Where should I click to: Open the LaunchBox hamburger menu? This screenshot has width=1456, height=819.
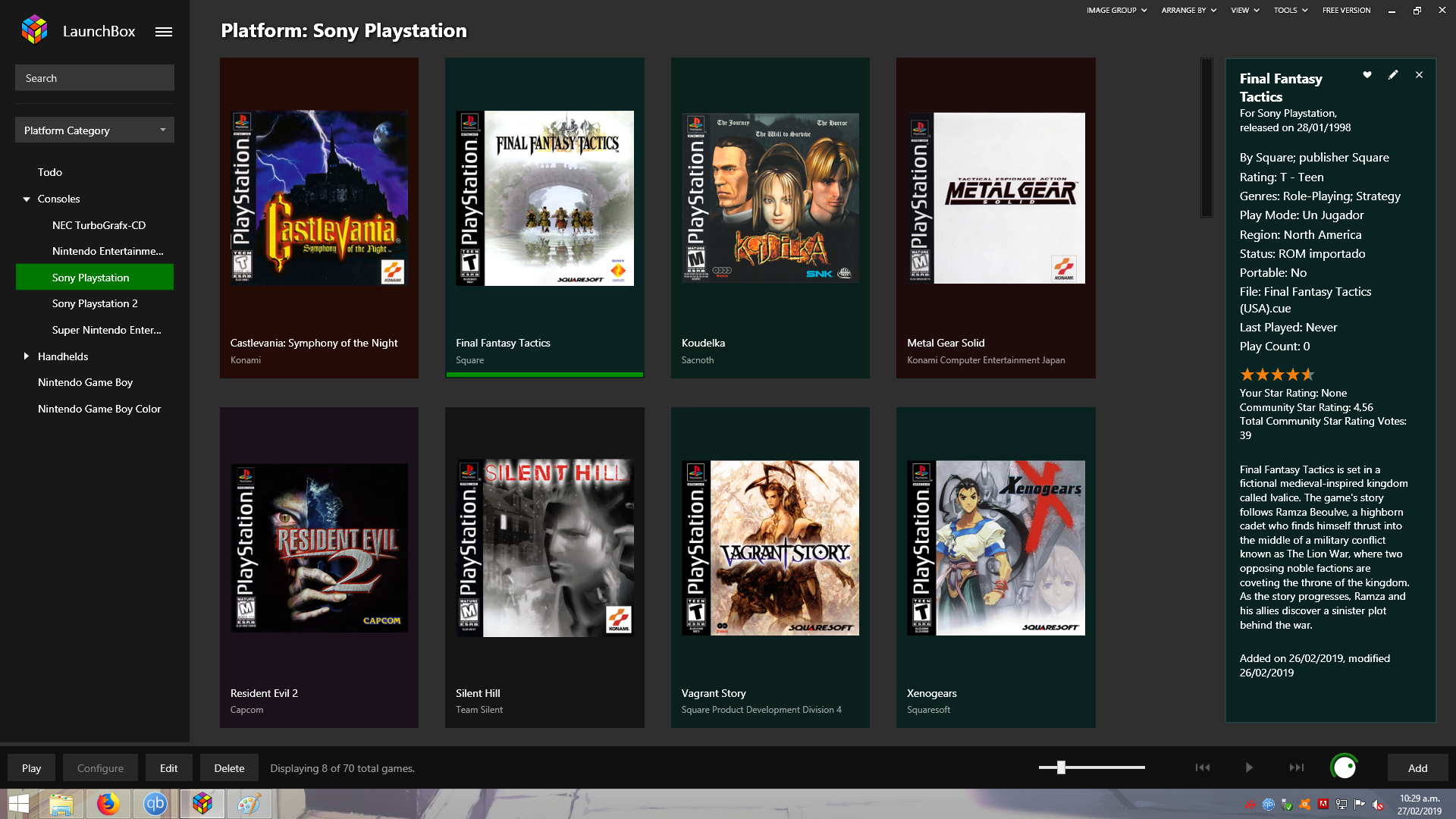click(x=164, y=32)
